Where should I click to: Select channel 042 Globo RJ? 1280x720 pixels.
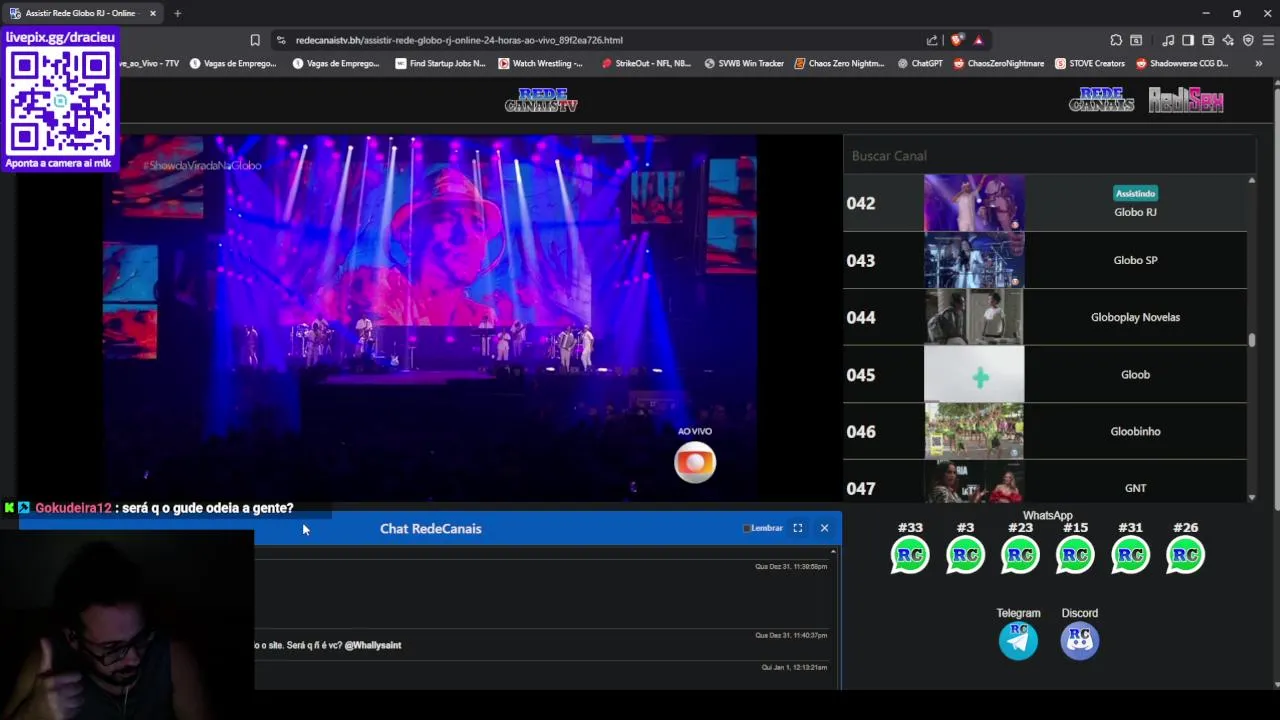[1045, 203]
